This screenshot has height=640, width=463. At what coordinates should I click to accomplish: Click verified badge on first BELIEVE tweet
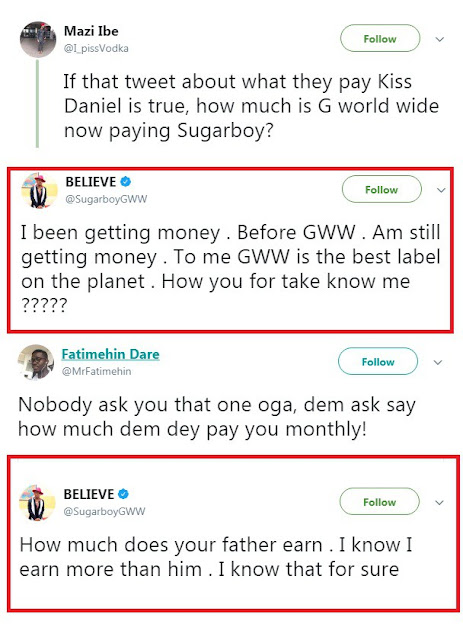[x=126, y=182]
